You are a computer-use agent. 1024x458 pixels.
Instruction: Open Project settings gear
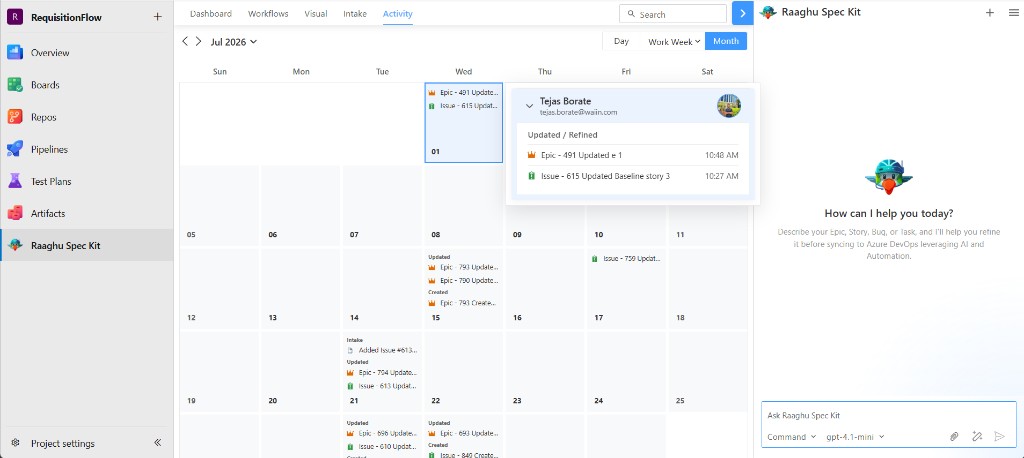tap(16, 443)
